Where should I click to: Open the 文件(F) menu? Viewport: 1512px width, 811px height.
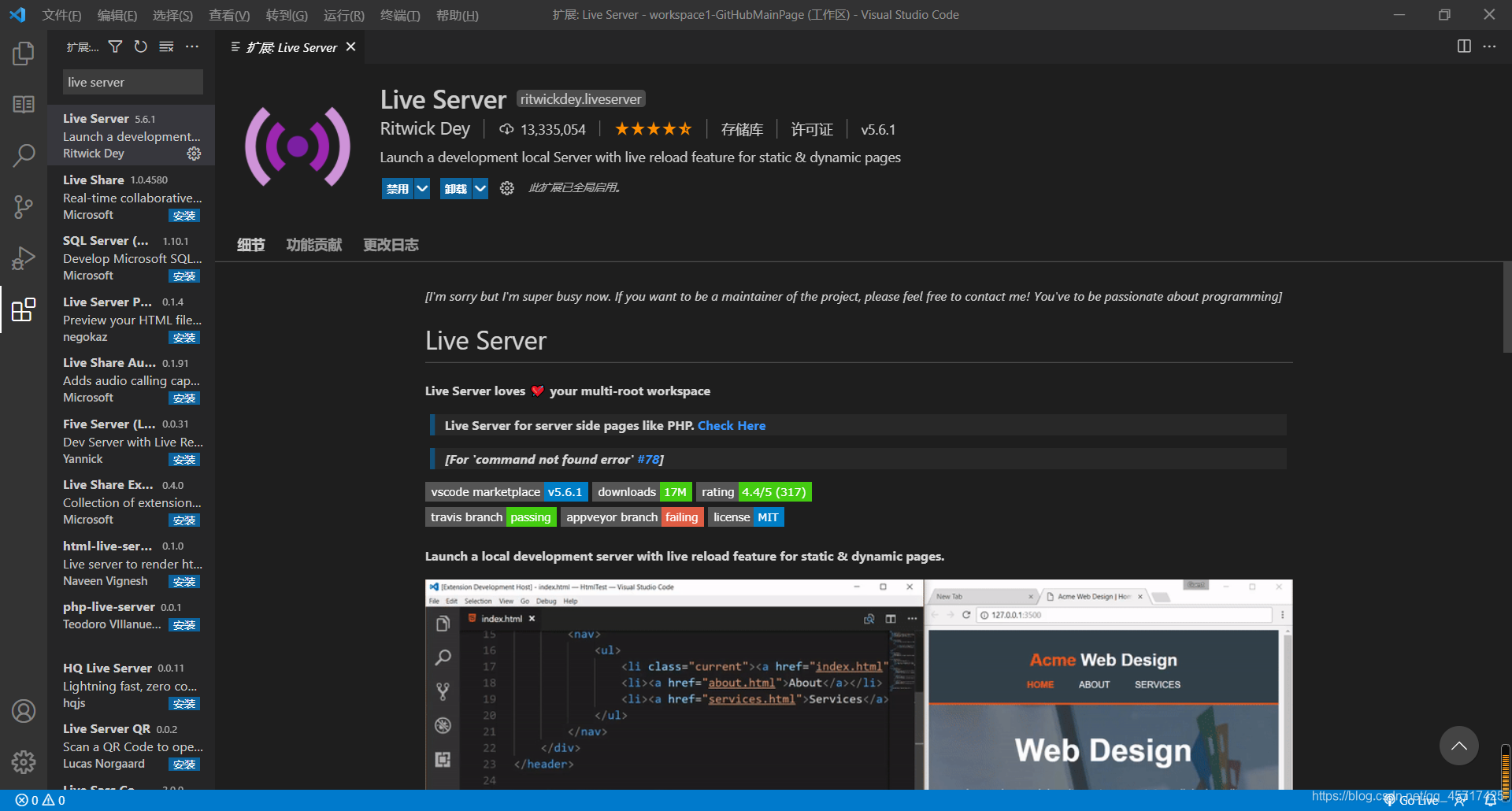tap(61, 15)
